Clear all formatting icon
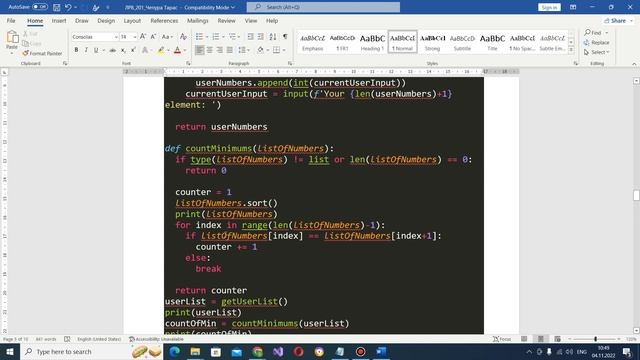Viewport: 640px width, 360px height. pos(183,37)
